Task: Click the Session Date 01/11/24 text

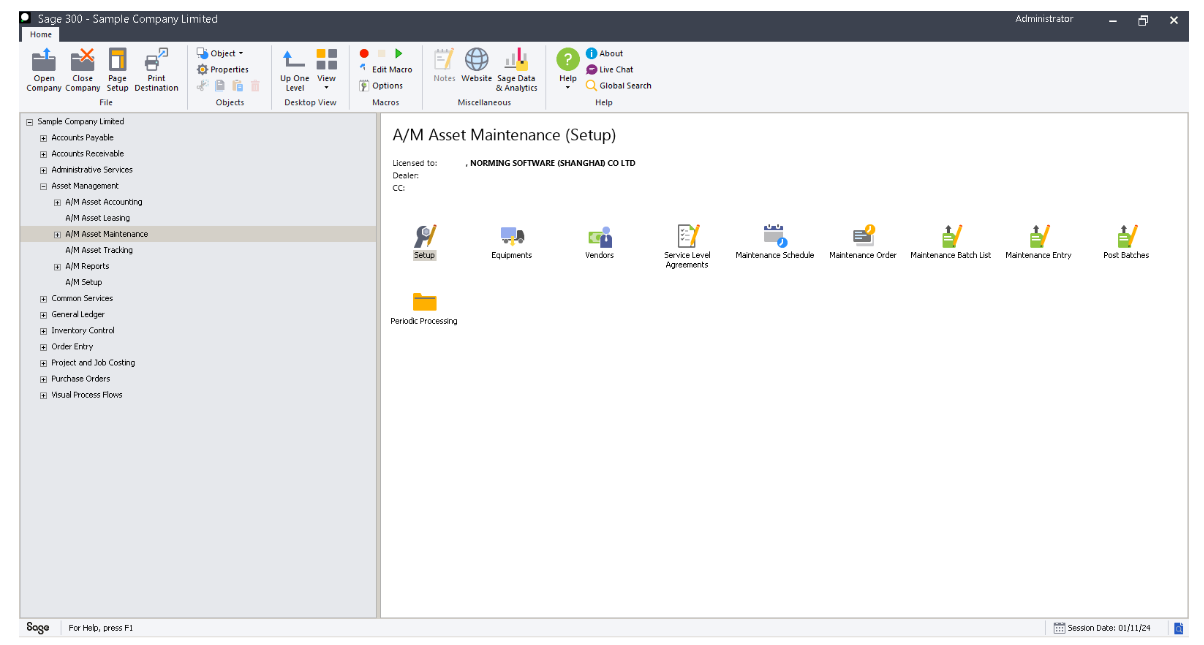Action: tap(1109, 628)
